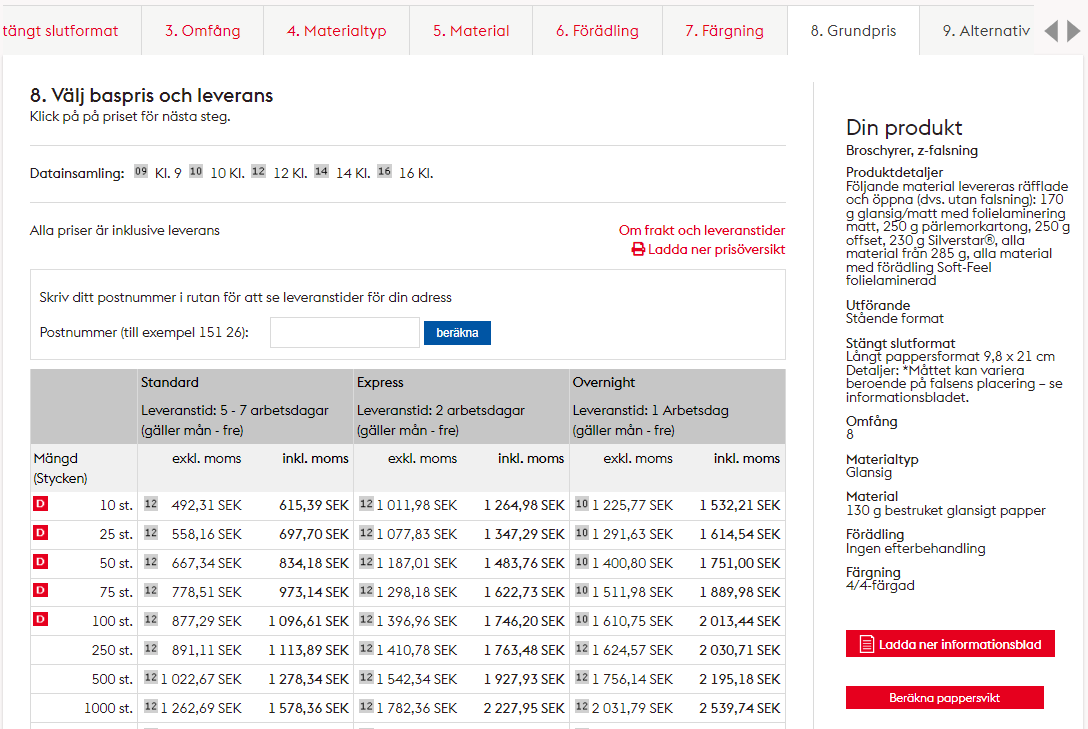Click the 16 data collection badge
Screen dimensions: 1088x729
click(x=384, y=172)
